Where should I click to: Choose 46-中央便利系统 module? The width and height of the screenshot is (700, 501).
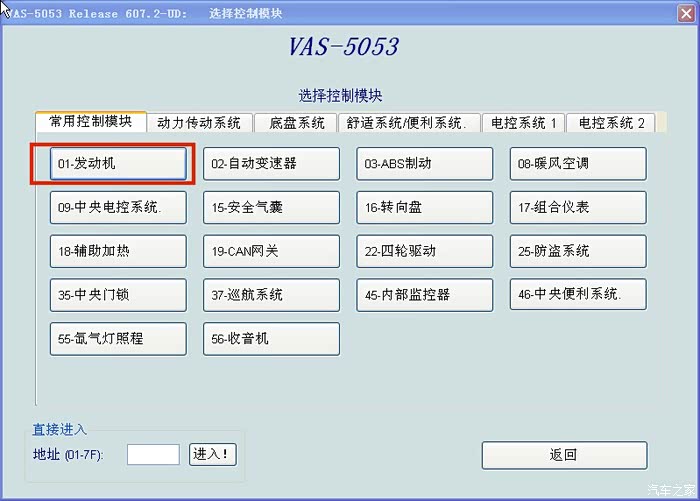pos(578,294)
